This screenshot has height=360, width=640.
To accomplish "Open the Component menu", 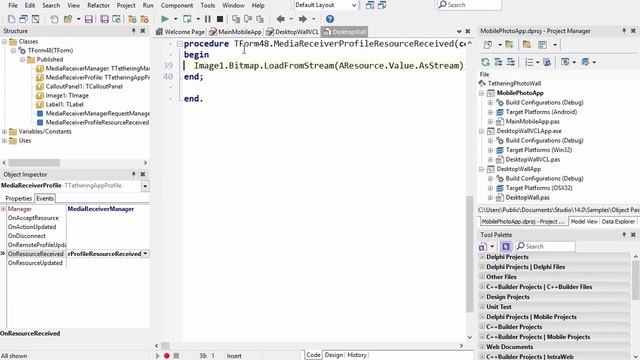I will pyautogui.click(x=177, y=5).
